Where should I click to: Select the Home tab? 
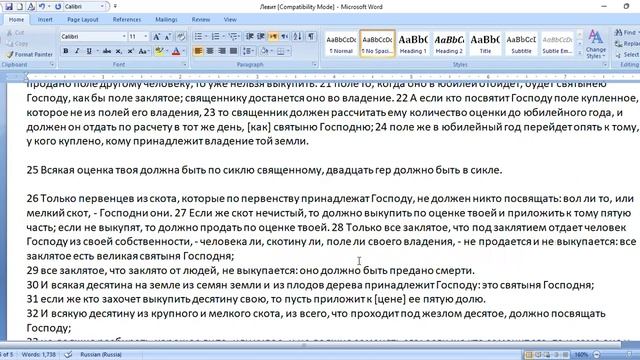click(x=16, y=20)
